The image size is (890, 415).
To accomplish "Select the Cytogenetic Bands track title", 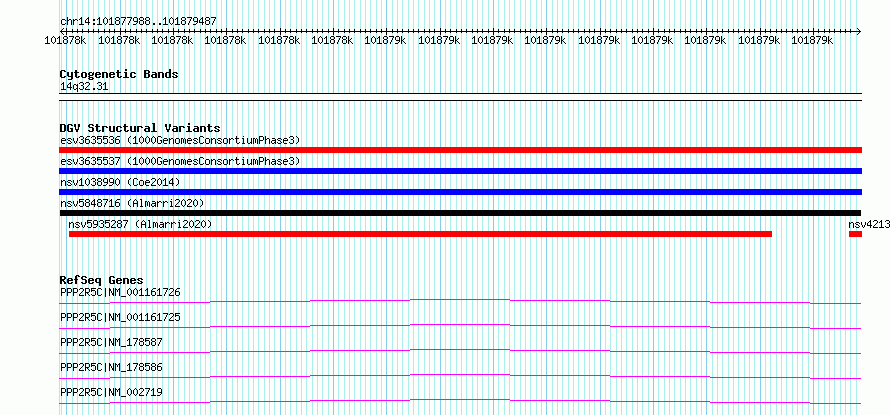I will point(119,74).
